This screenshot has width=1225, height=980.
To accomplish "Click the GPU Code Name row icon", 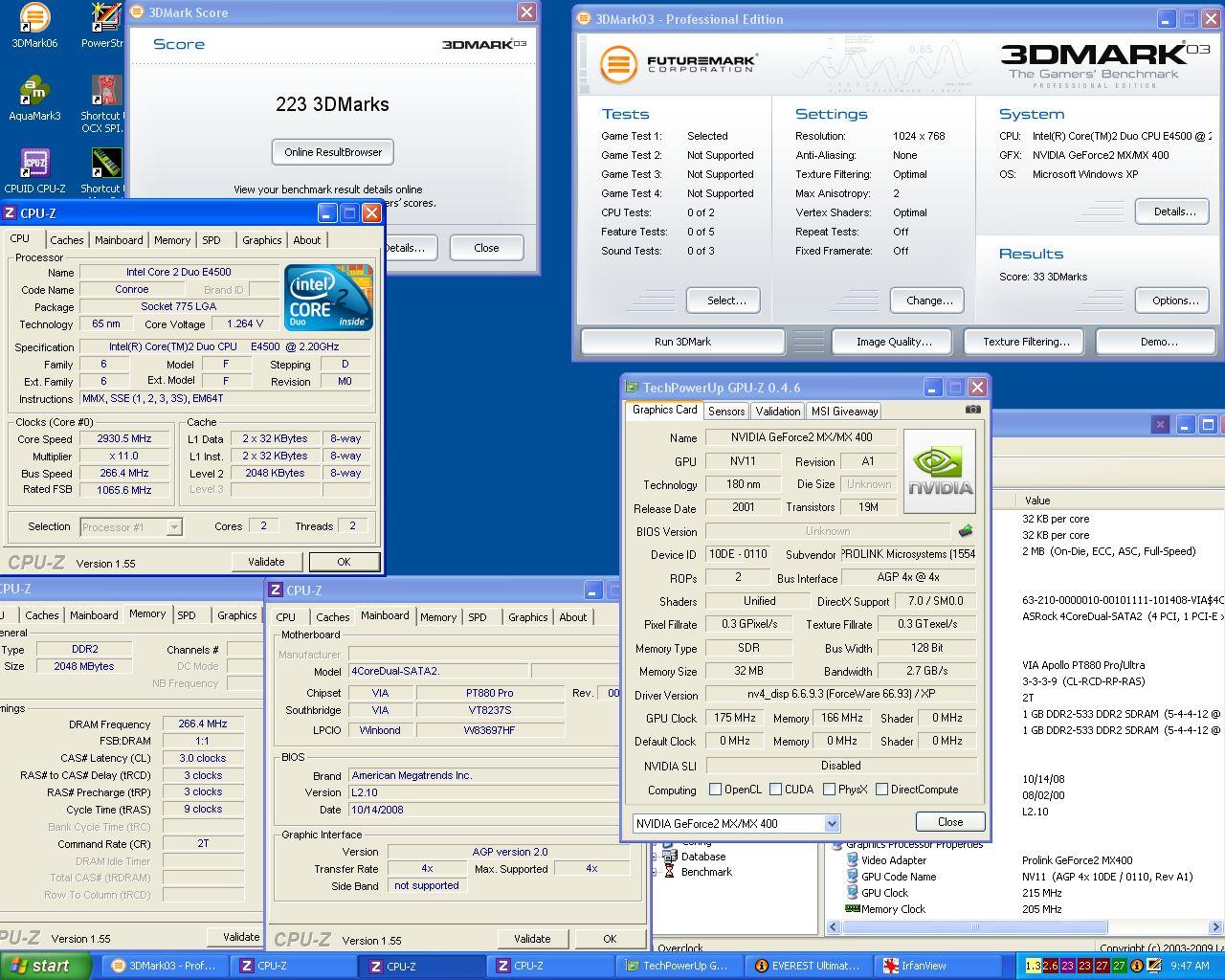I will [x=852, y=877].
